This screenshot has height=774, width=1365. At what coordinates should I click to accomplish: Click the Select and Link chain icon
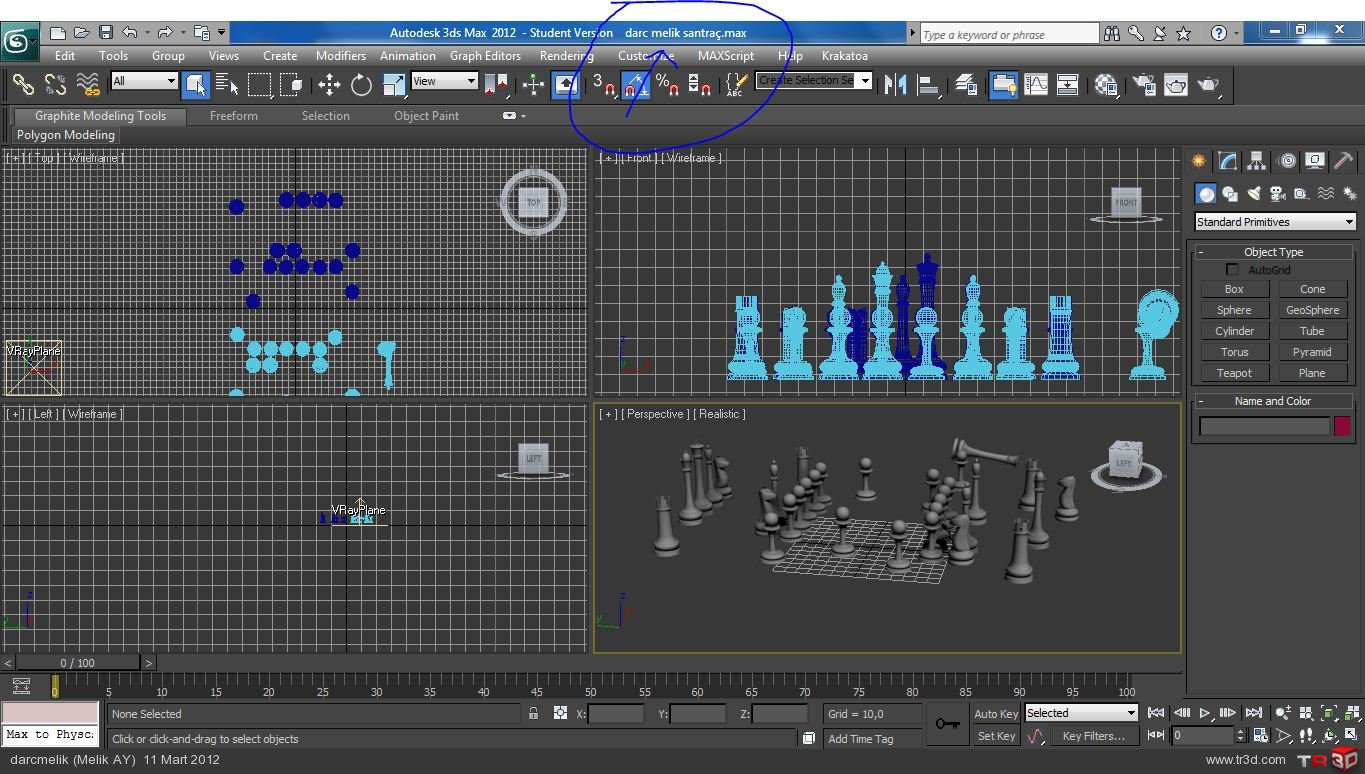click(x=23, y=85)
